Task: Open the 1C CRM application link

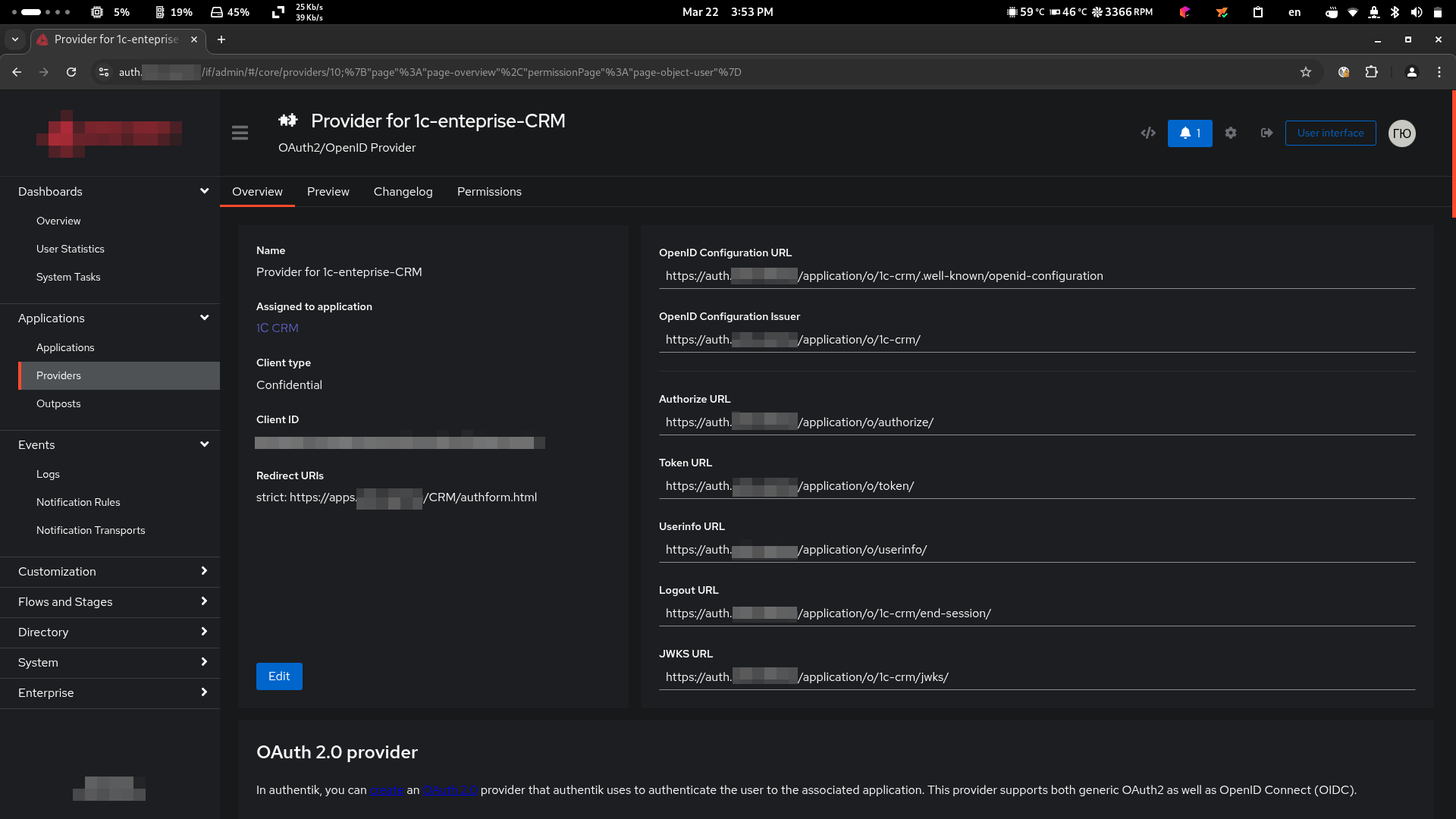Action: (x=278, y=328)
